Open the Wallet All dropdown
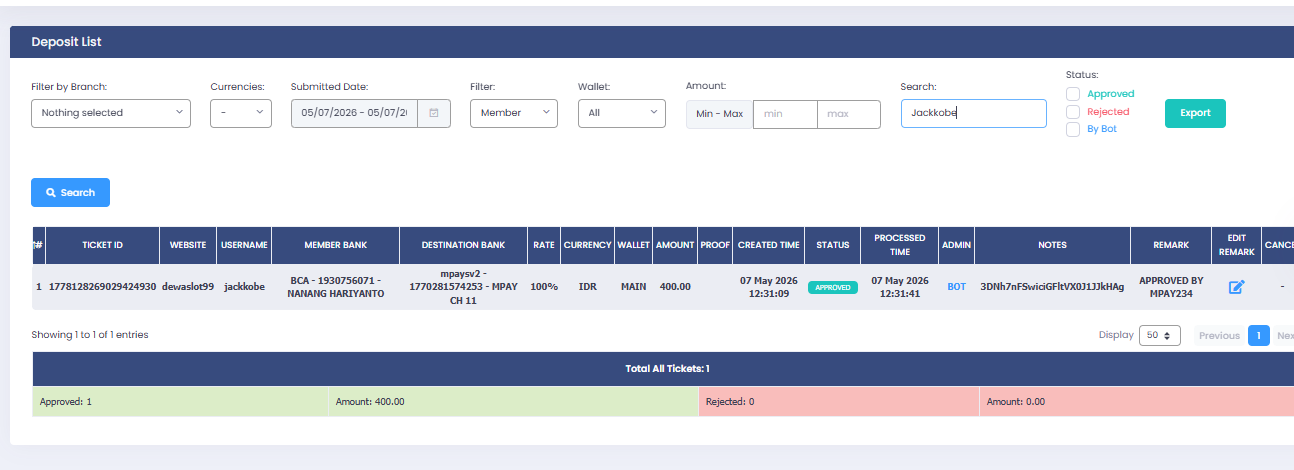 622,113
